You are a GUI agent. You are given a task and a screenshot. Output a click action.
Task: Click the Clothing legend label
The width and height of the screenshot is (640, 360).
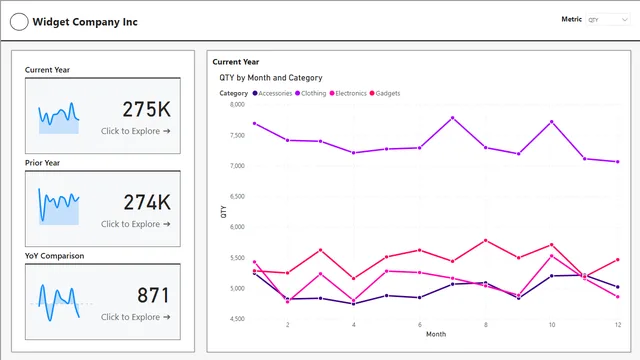(313, 93)
